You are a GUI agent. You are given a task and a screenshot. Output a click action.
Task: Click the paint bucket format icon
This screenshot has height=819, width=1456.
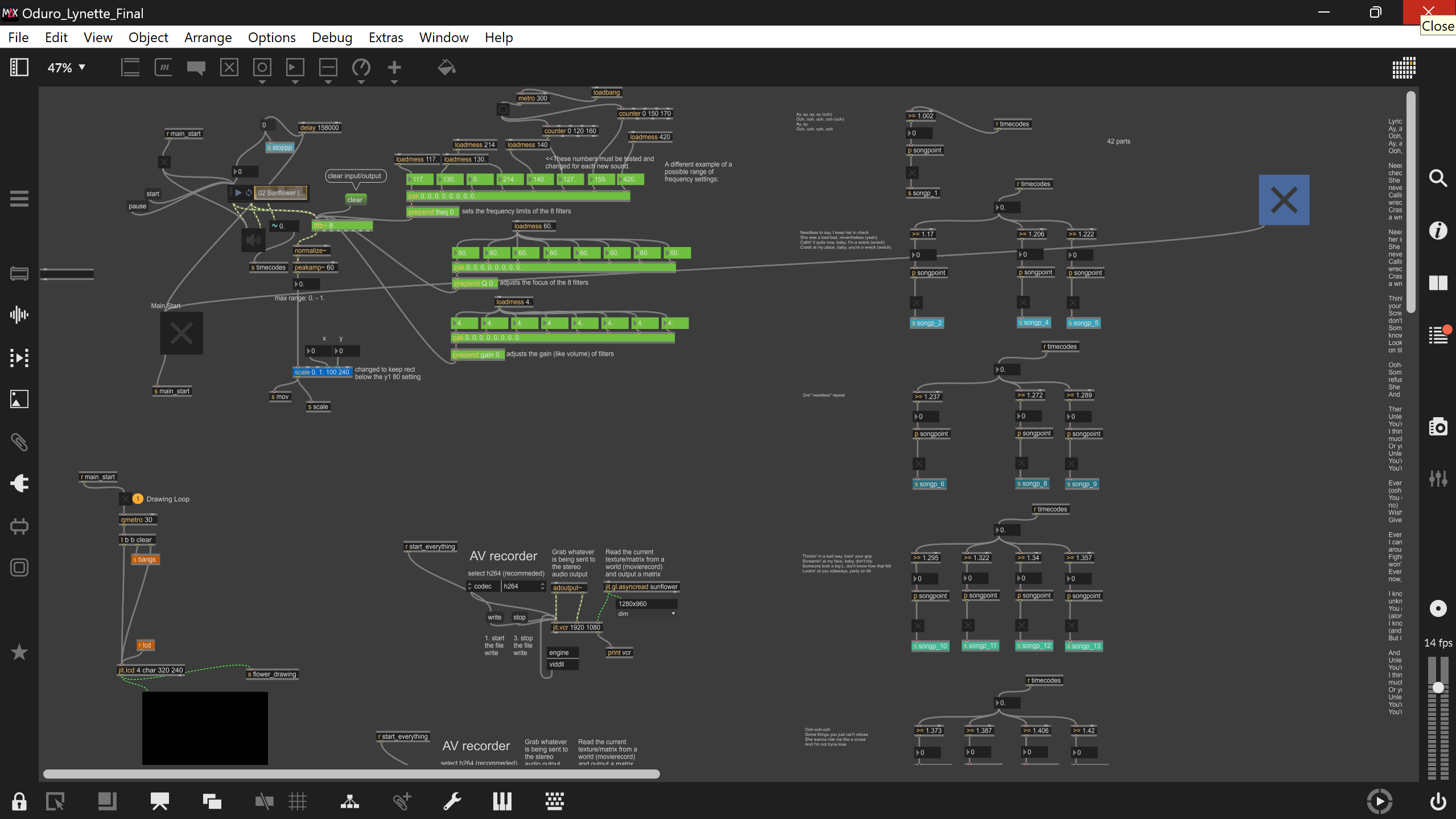click(446, 68)
